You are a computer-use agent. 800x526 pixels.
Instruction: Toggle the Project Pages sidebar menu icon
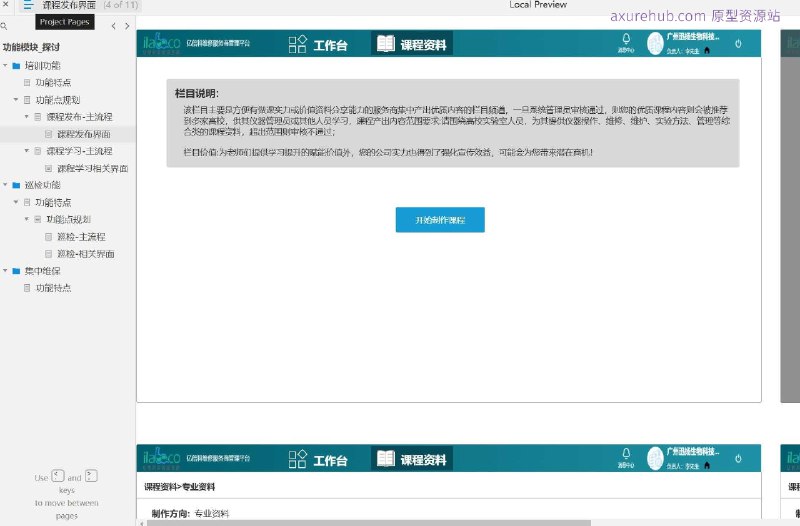[28, 5]
